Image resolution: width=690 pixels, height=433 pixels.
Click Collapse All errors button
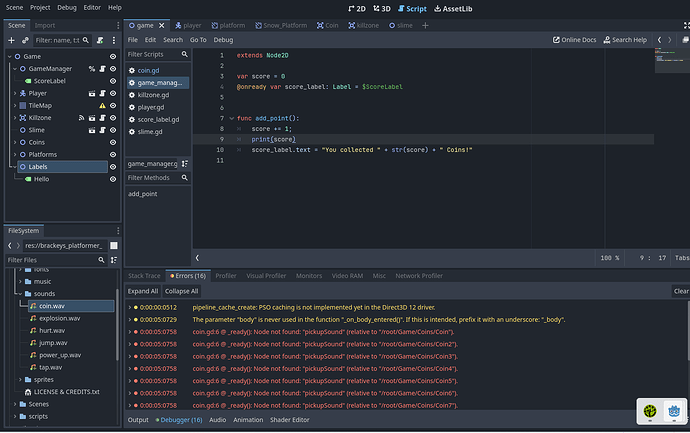click(181, 291)
